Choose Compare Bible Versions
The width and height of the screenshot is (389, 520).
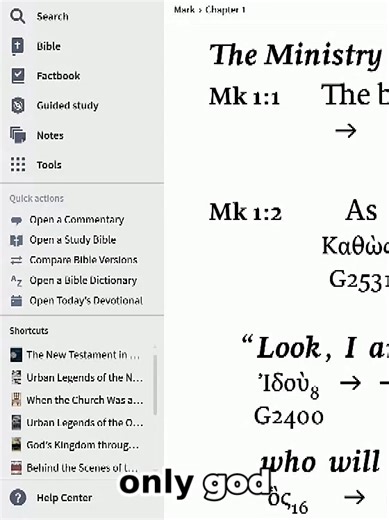(83, 260)
